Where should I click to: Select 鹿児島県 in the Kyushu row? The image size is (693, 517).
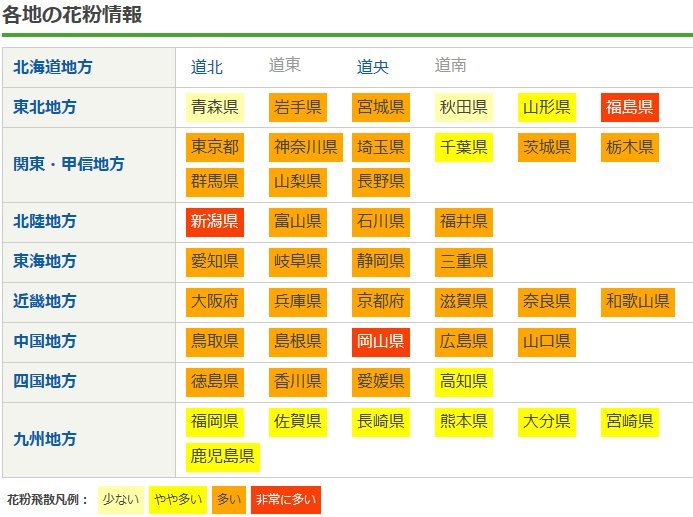tap(223, 457)
